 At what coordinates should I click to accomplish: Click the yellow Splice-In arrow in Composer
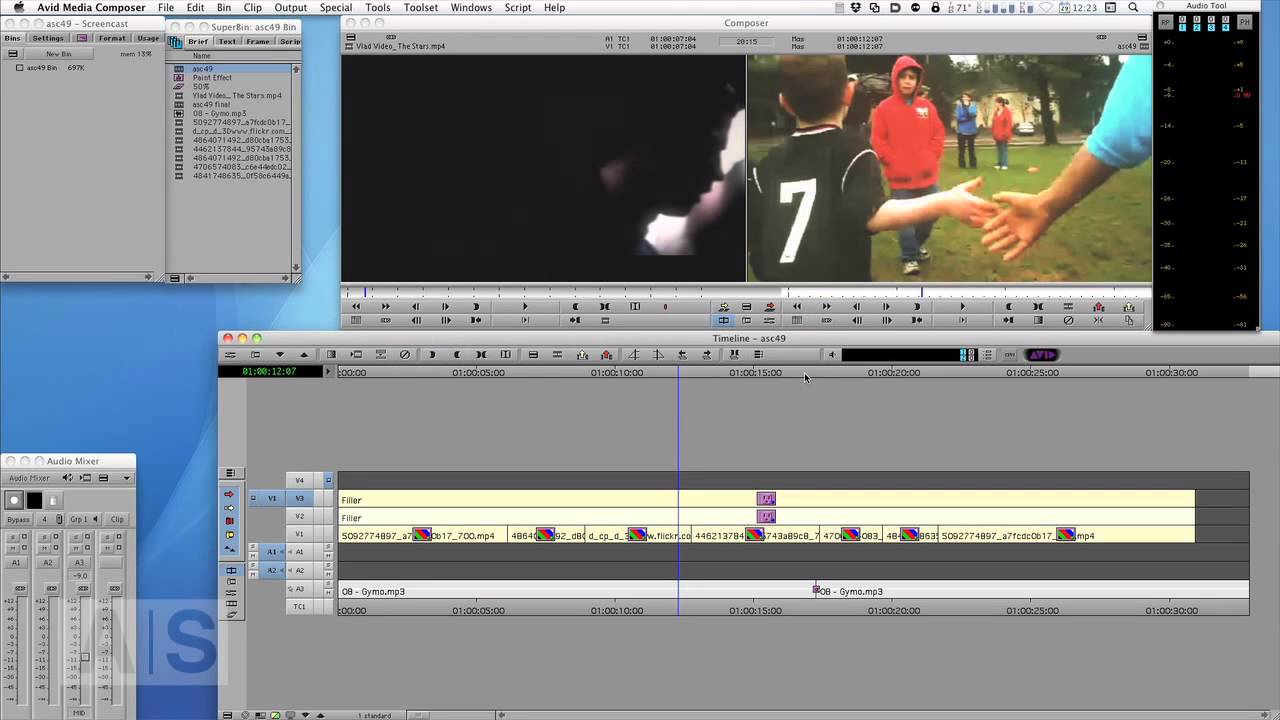[x=723, y=307]
